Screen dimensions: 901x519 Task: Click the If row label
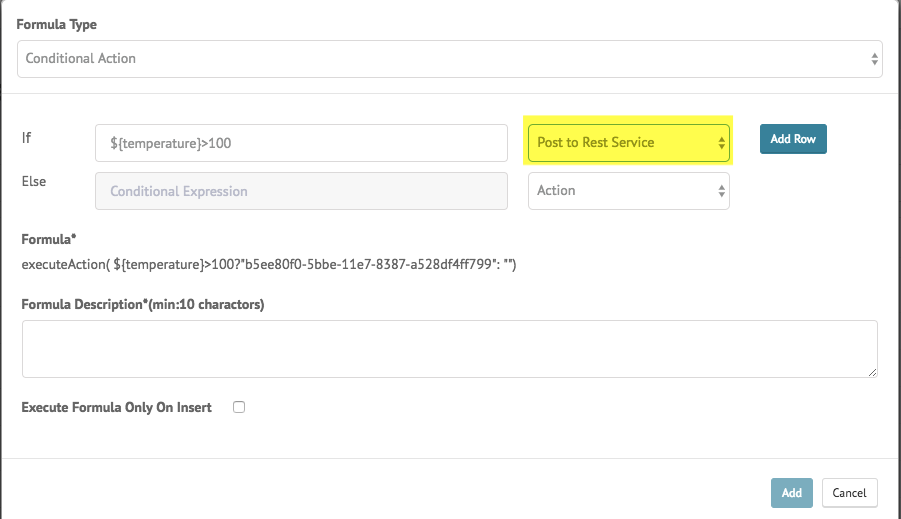click(26, 138)
